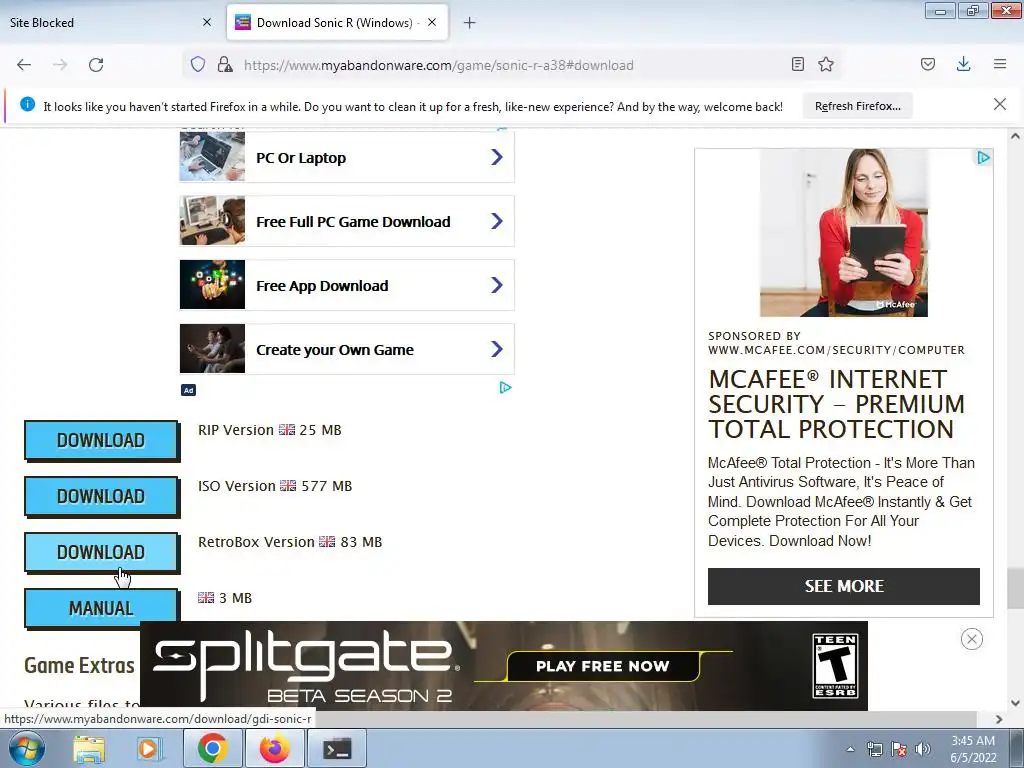The image size is (1024, 768).
Task: Click PLAY FREE NOW on Splitgate banner
Action: (602, 666)
